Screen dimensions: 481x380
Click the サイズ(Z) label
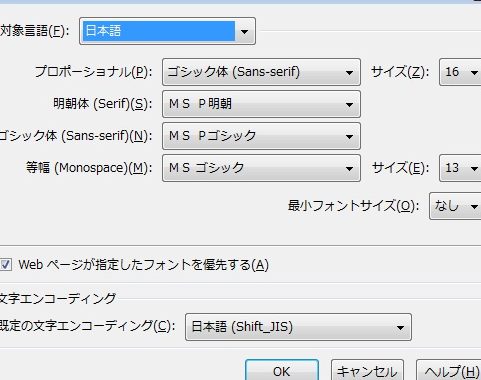[x=400, y=72]
